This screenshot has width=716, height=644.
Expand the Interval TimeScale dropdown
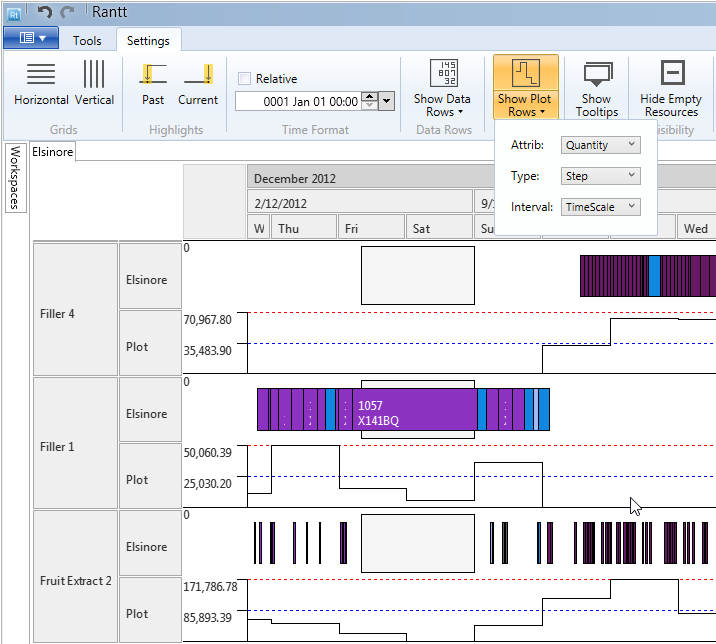599,207
